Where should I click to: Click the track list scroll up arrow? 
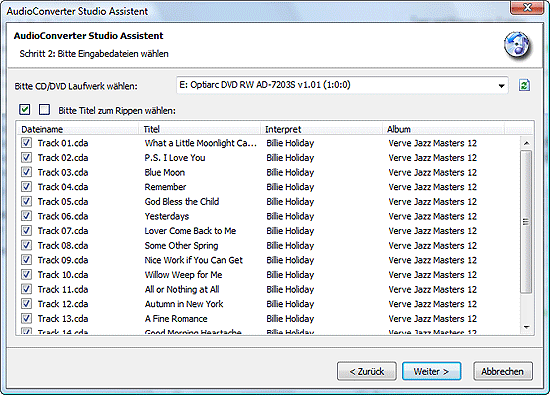pyautogui.click(x=526, y=143)
